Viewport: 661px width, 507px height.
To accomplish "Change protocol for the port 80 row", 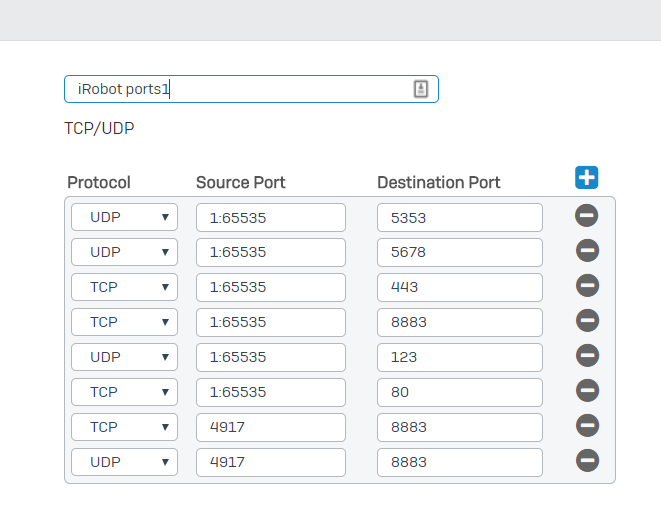I will [124, 392].
